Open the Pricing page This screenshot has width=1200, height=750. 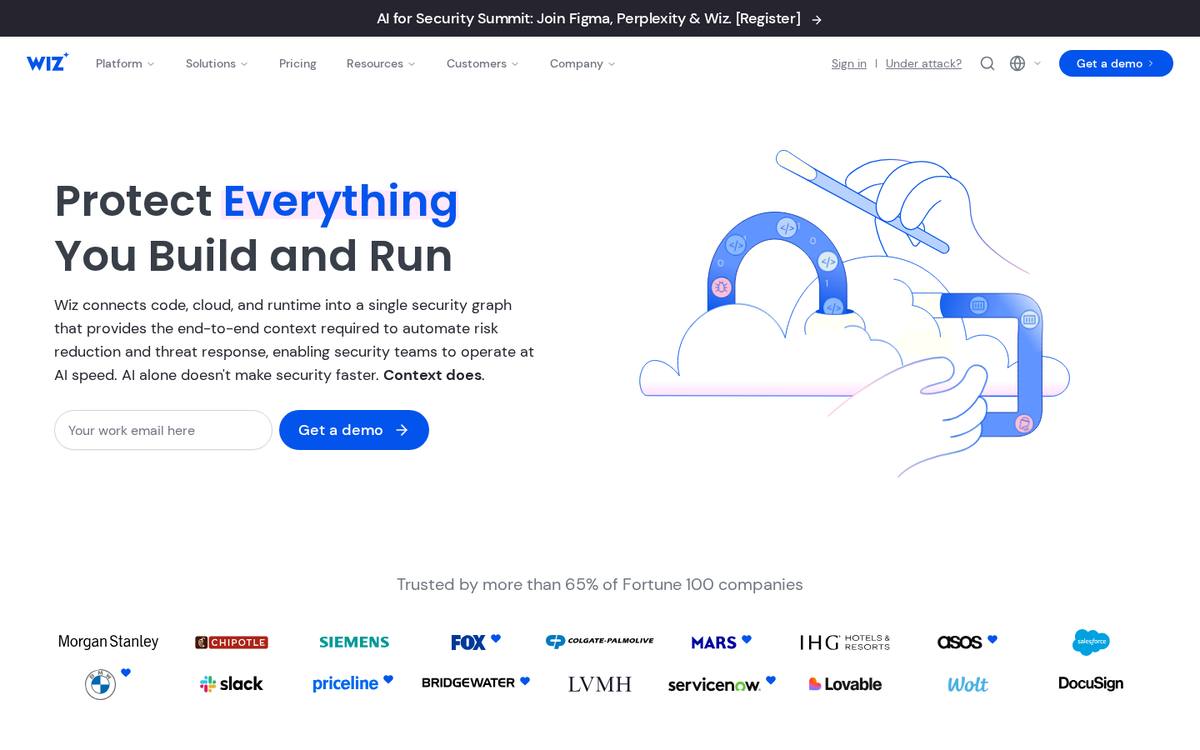click(x=297, y=63)
